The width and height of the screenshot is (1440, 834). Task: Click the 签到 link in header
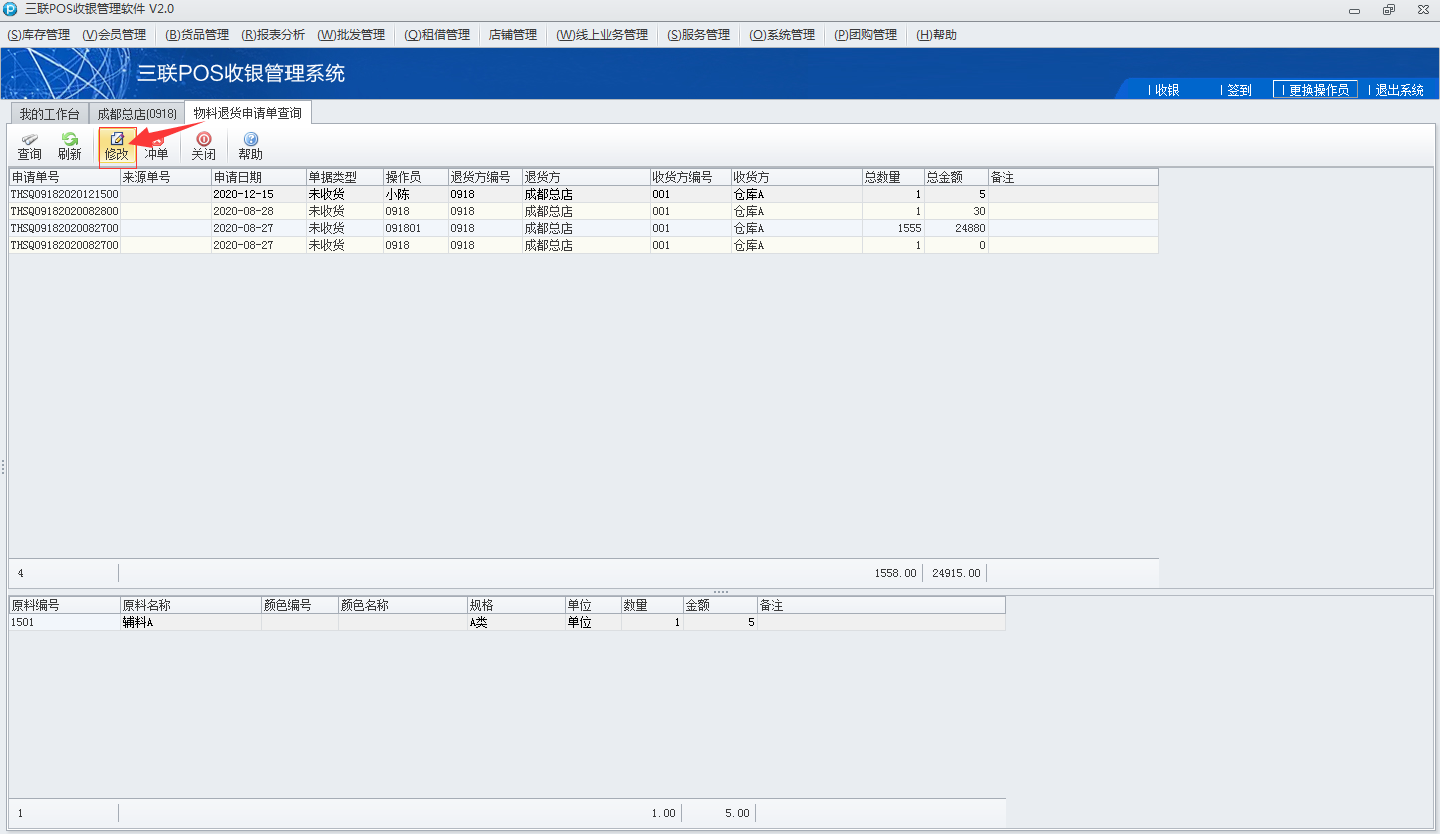click(x=1239, y=90)
